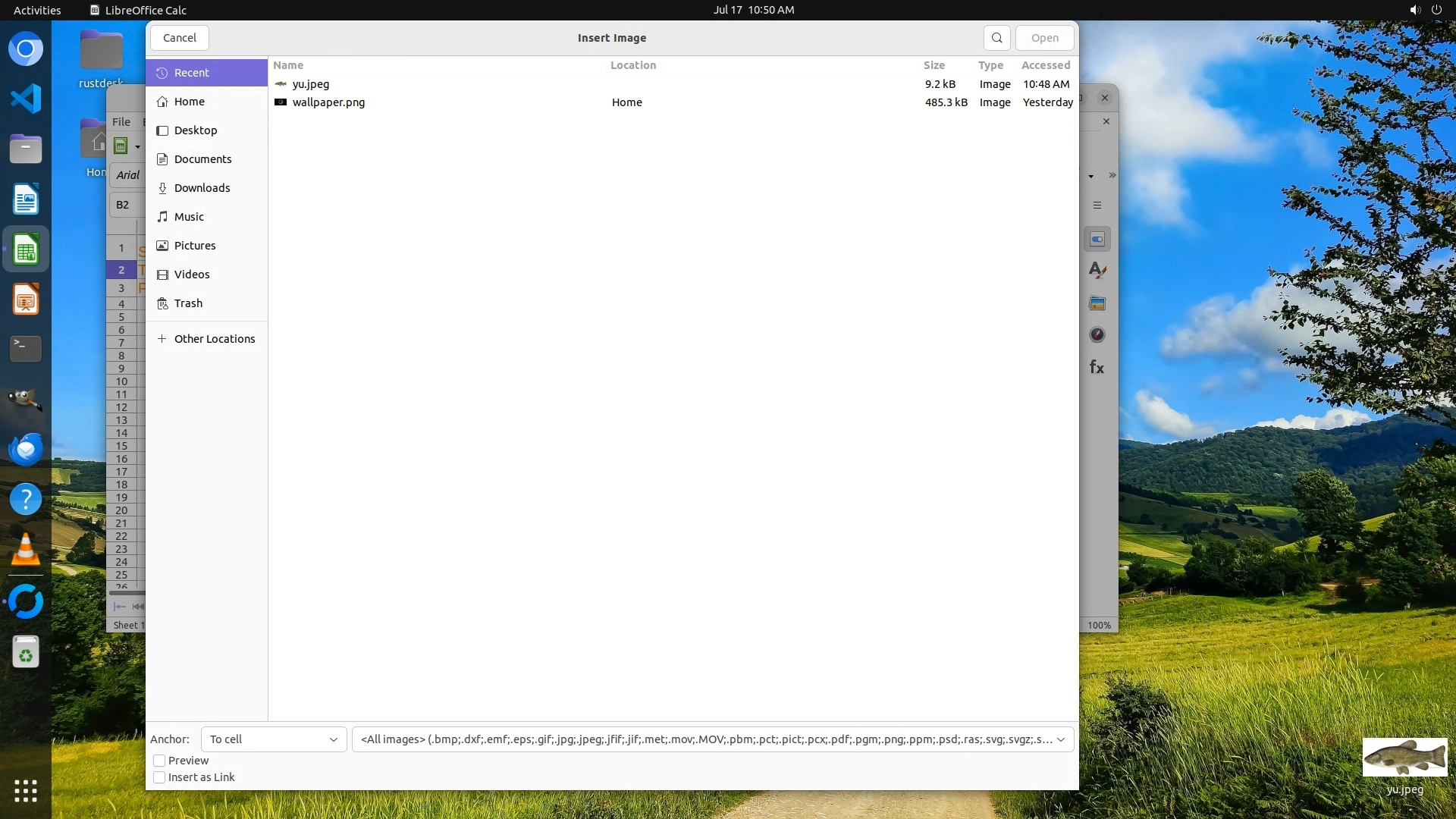
Task: Open the All images file type filter dropdown
Action: pyautogui.click(x=713, y=739)
